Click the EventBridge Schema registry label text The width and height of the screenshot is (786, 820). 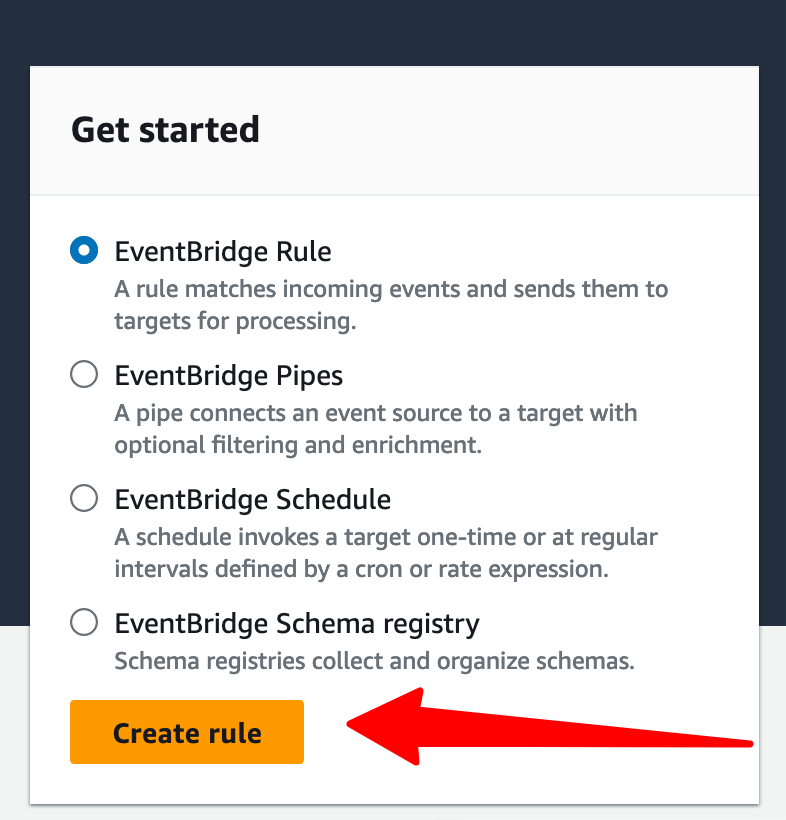297,622
